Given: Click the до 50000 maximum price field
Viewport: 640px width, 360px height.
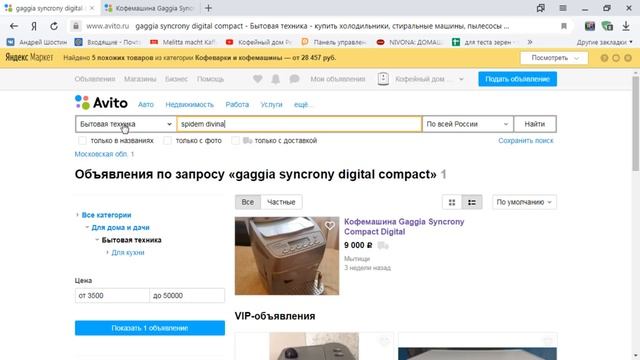Looking at the screenshot, I should pos(187,296).
